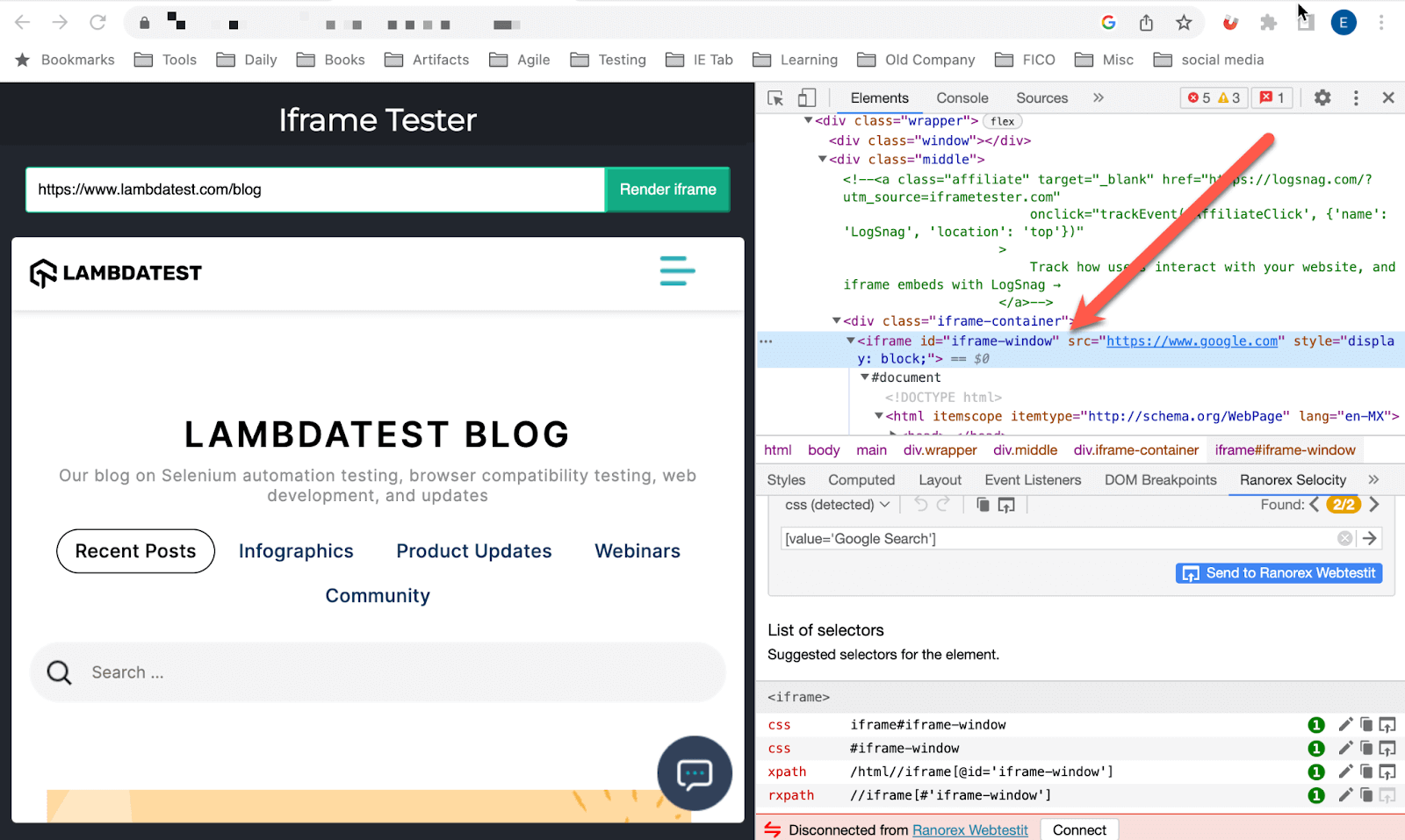The width and height of the screenshot is (1405, 840).
Task: Show more DevTools tabs chevron
Action: click(1098, 98)
